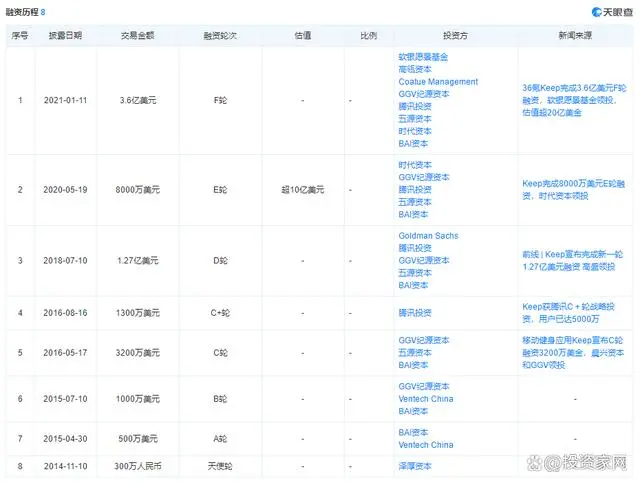Select the 天使轮 round cell

220,466
